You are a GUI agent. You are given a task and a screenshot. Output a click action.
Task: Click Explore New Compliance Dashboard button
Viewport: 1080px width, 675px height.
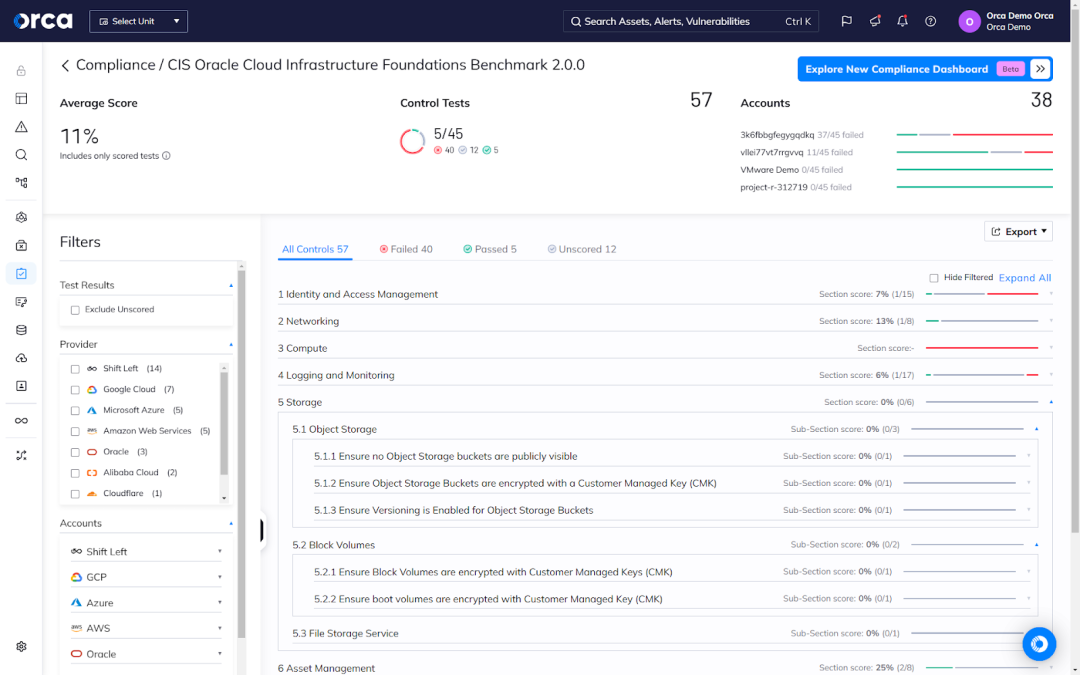(925, 69)
